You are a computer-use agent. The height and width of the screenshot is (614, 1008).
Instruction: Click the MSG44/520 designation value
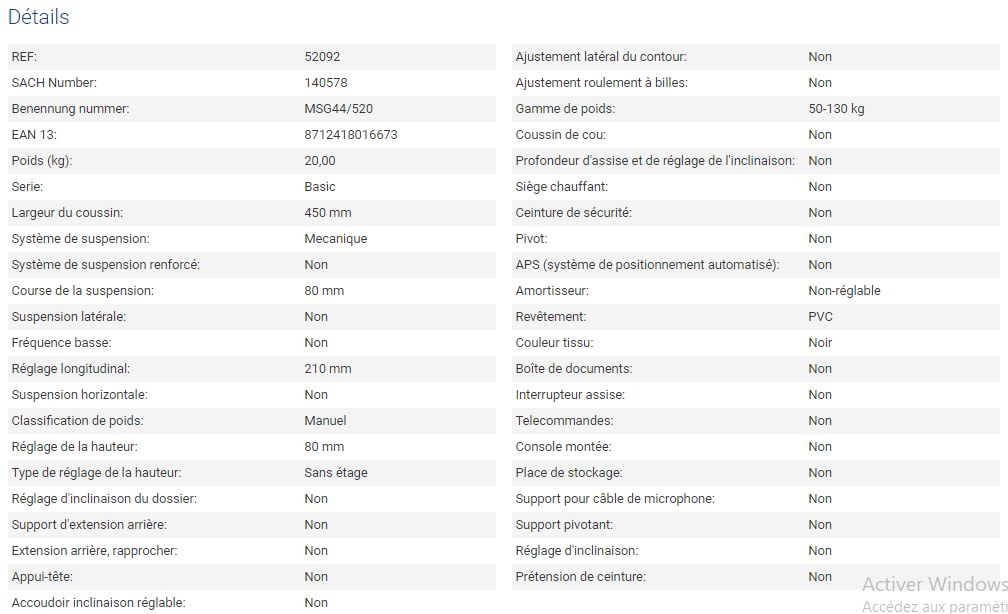click(338, 109)
